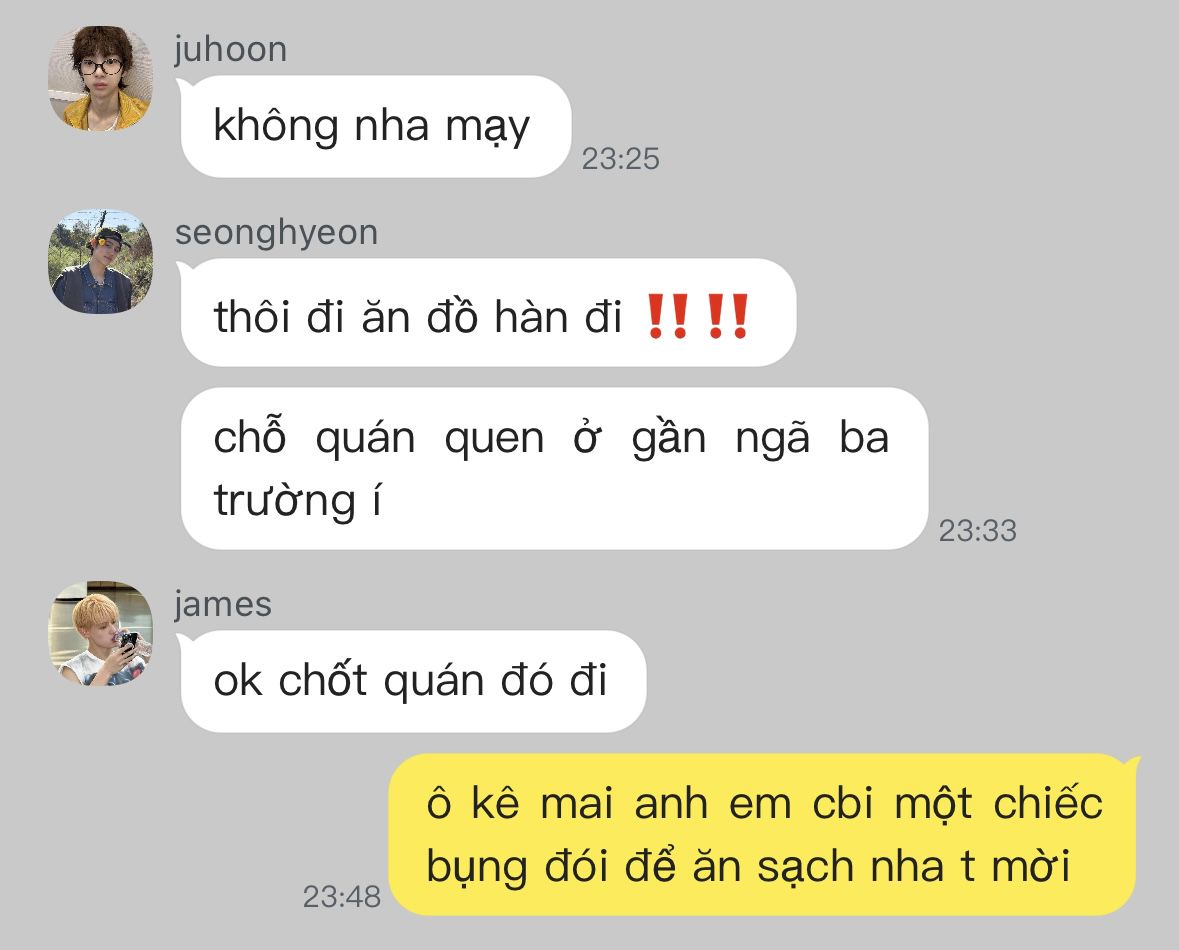Viewport: 1179px width, 950px height.
Task: Select the username label juhoon
Action: [x=230, y=50]
